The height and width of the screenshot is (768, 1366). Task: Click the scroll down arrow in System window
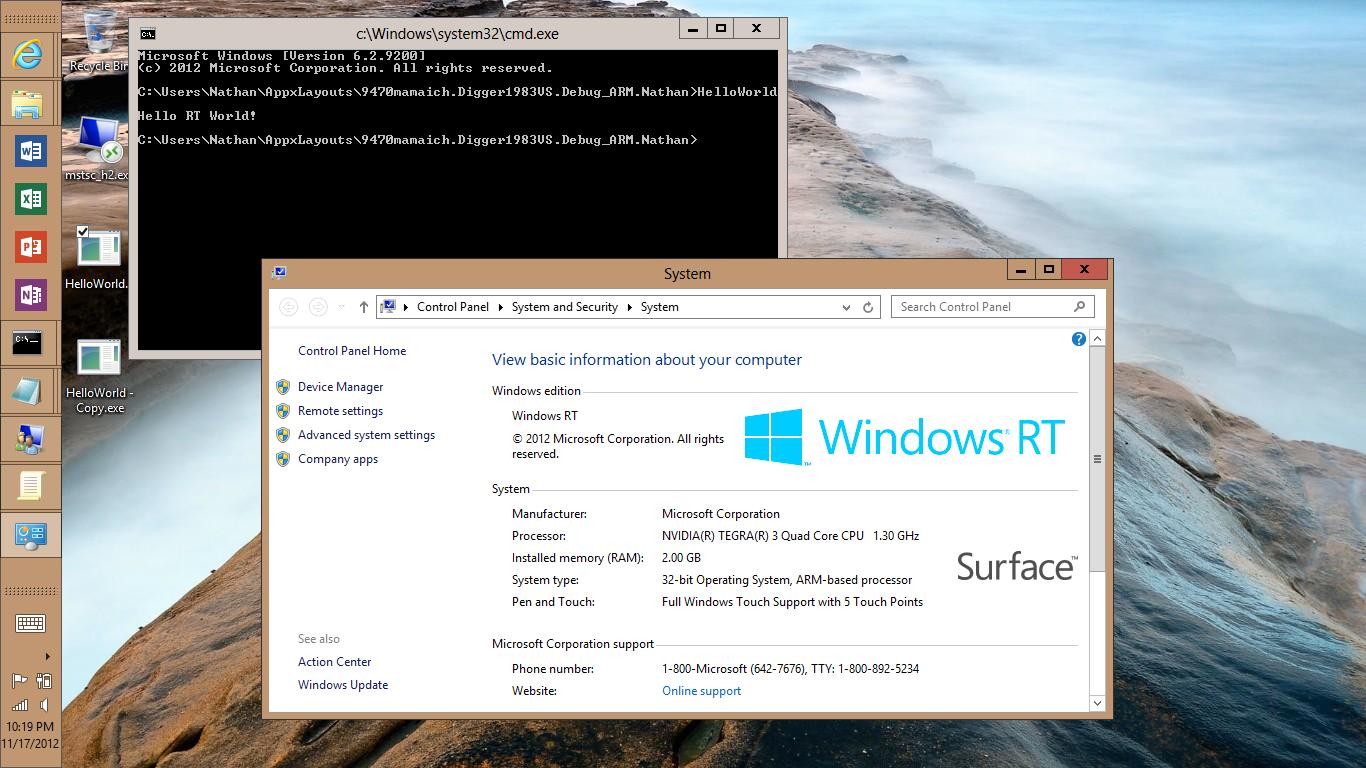1097,703
